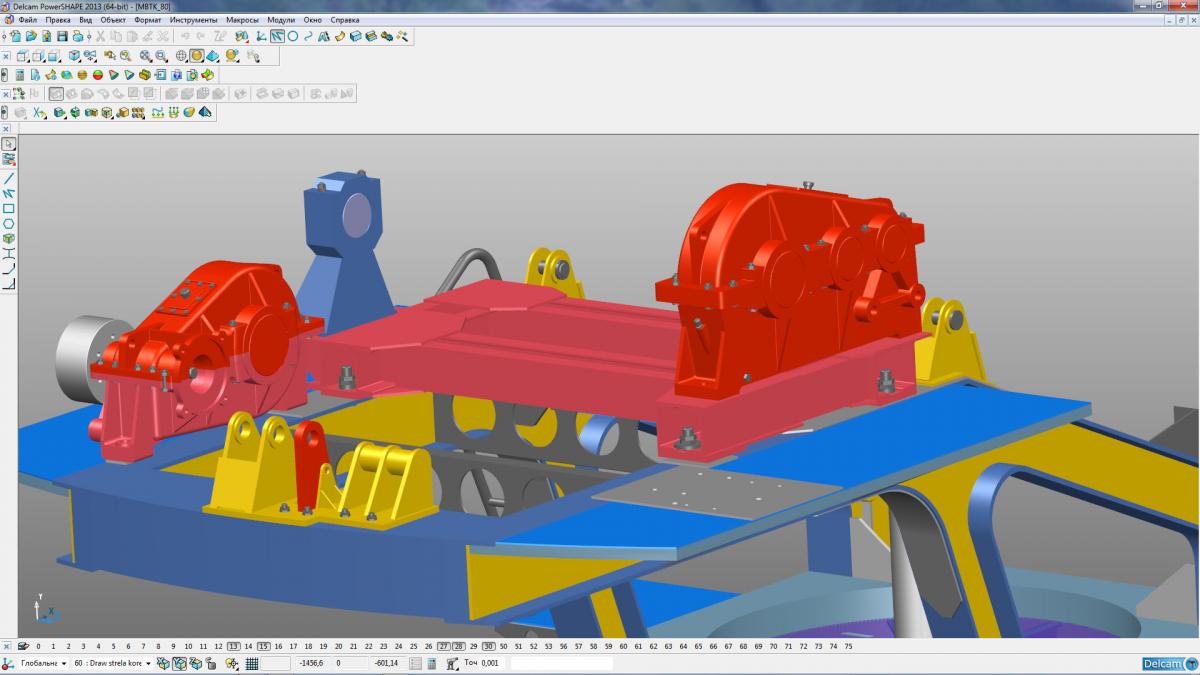Image resolution: width=1200 pixels, height=675 pixels.
Task: Click the calculator icon in analysis toolbar
Action: (19, 75)
